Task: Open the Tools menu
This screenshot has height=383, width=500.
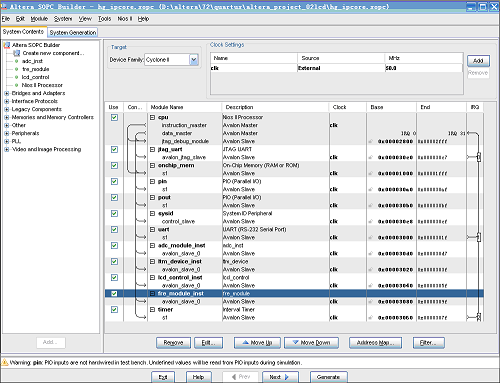Action: click(104, 19)
